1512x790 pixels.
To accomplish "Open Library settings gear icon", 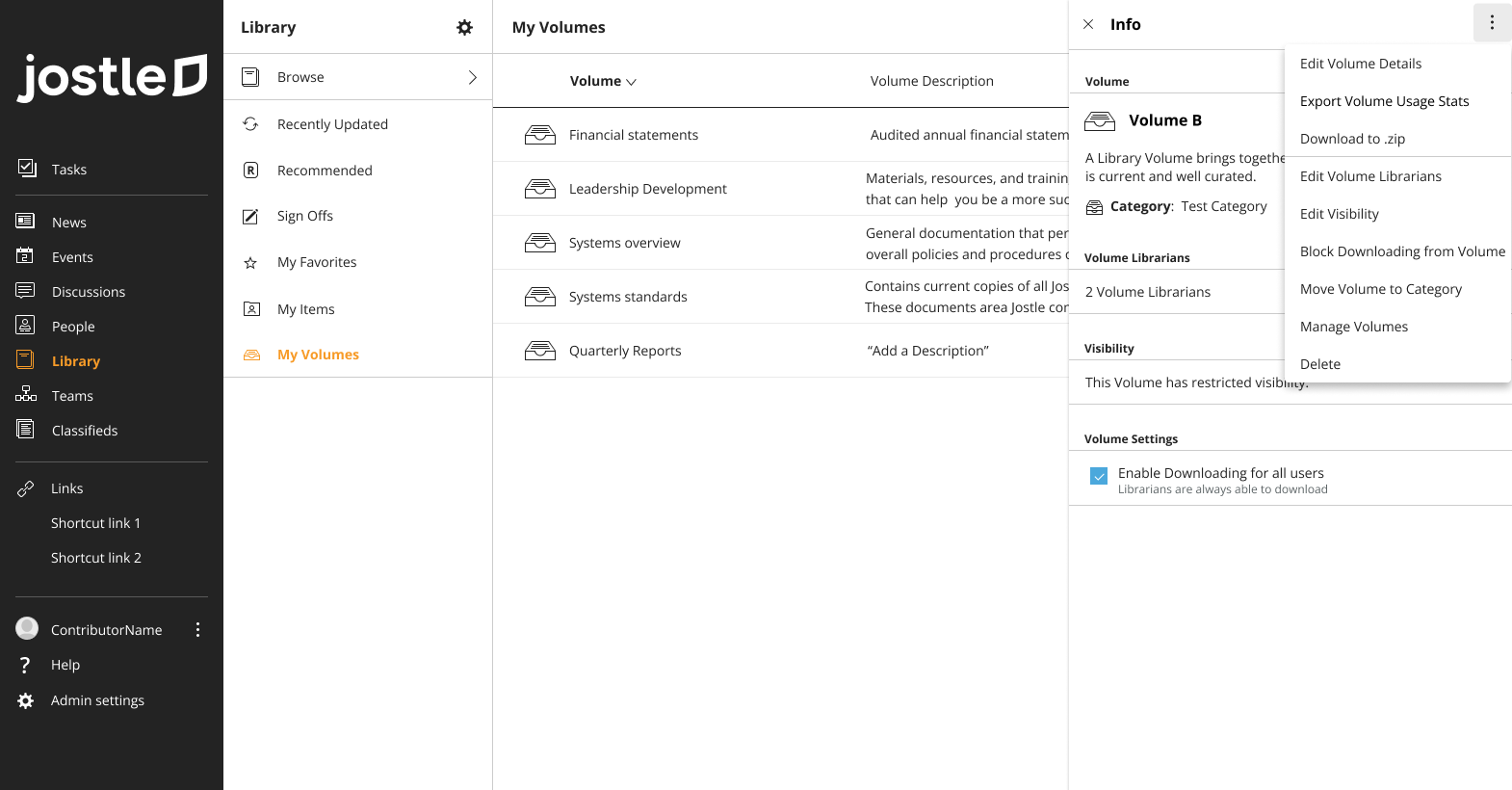I will click(464, 27).
